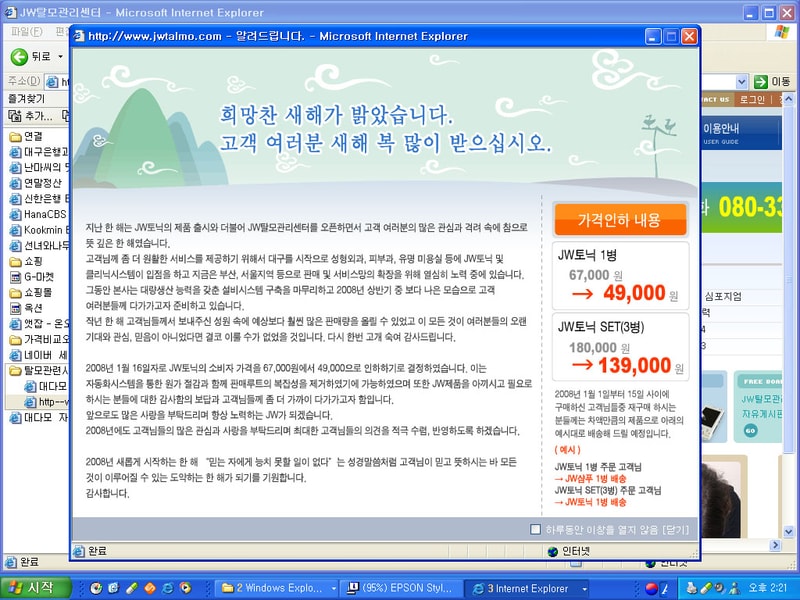
Task: Click the 신한은행 favorite icon
Action: 16,198
